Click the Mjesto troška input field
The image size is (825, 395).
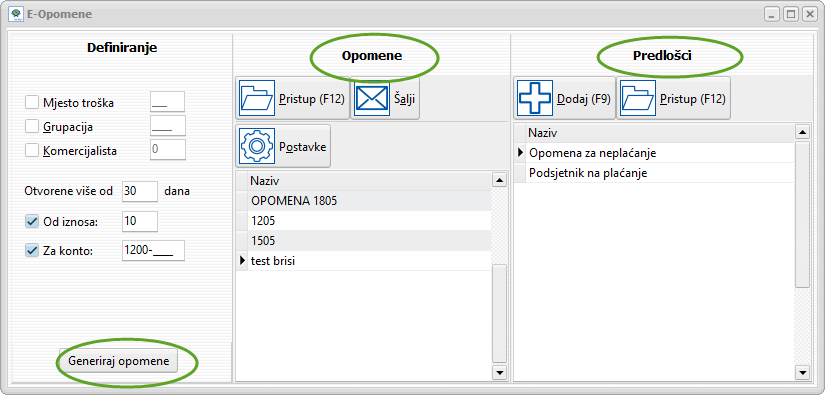pos(167,102)
